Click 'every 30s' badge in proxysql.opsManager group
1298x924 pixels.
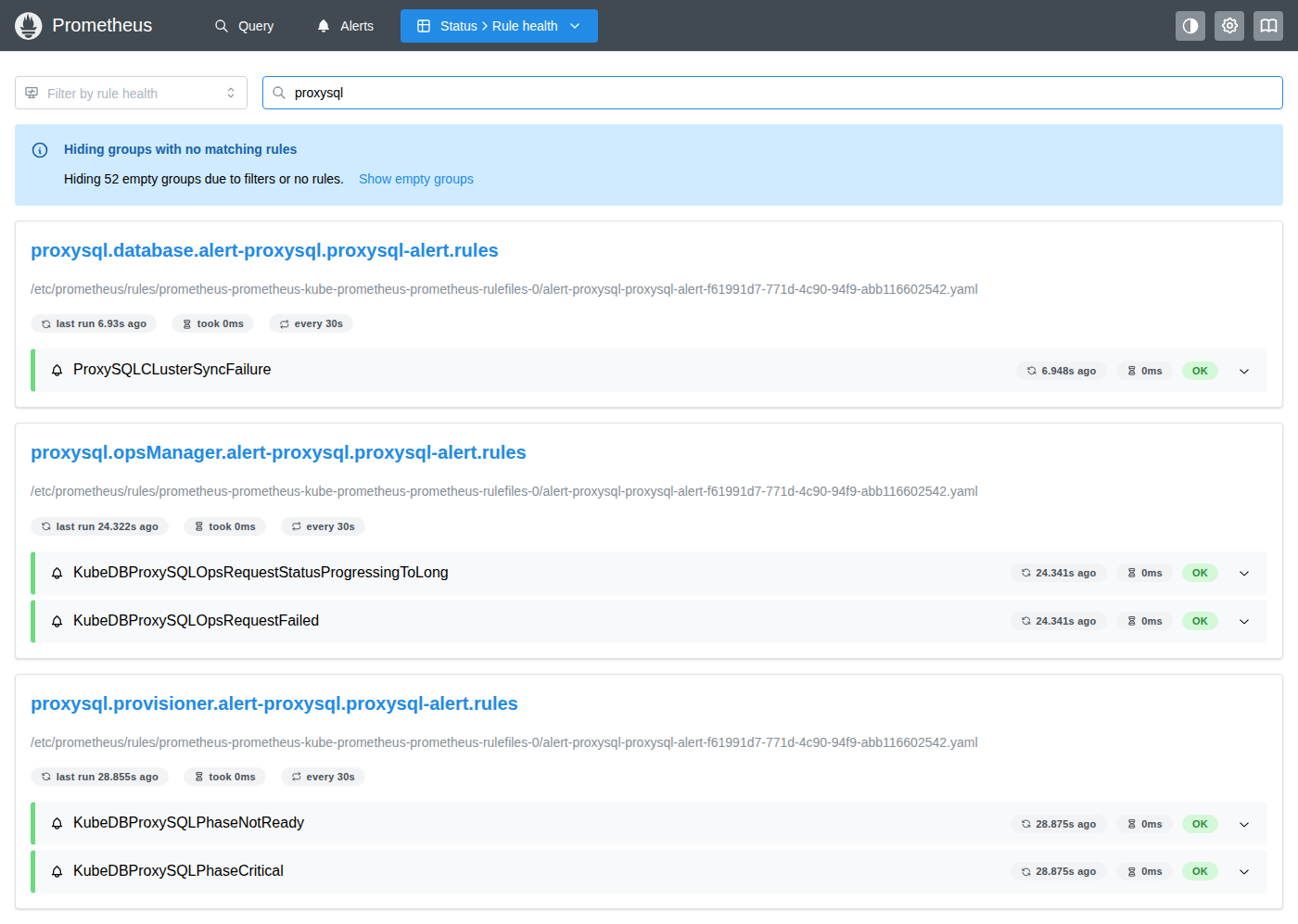323,526
